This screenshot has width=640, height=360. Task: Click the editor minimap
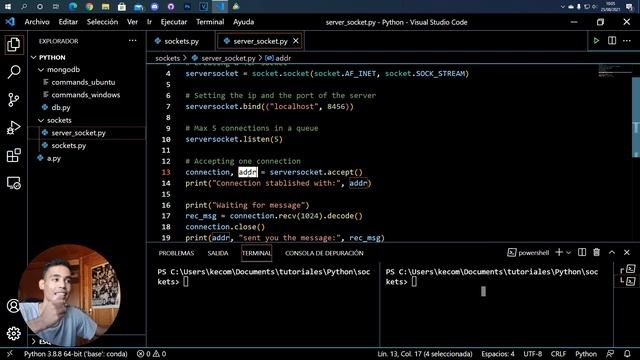pyautogui.click(x=615, y=70)
